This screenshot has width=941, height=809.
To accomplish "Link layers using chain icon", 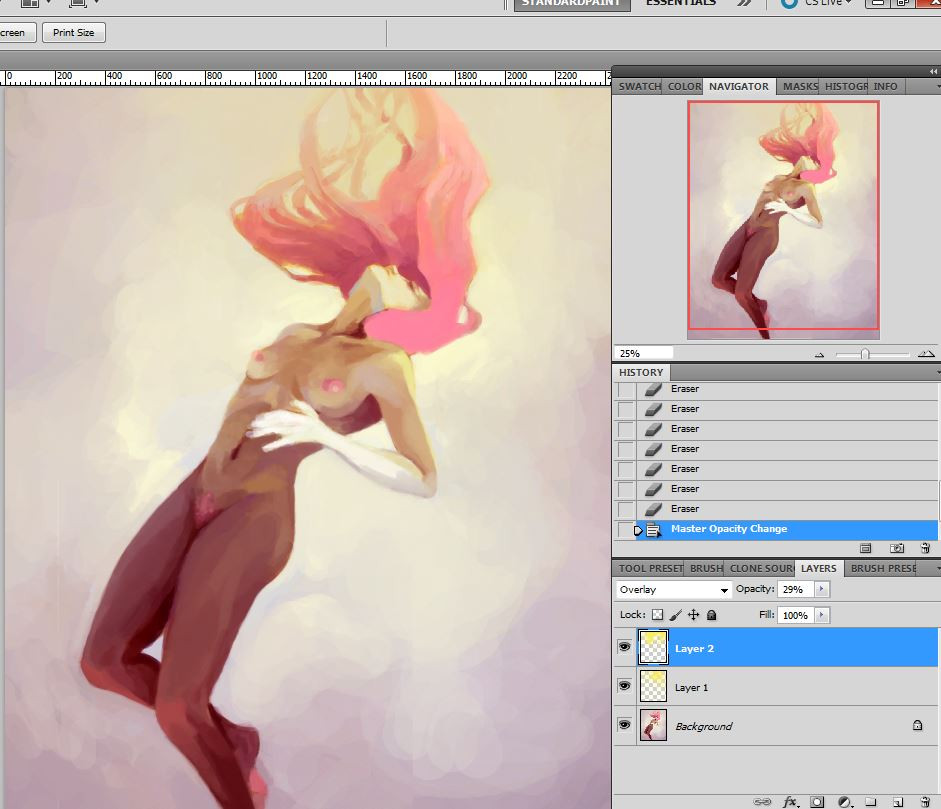I will (x=762, y=802).
